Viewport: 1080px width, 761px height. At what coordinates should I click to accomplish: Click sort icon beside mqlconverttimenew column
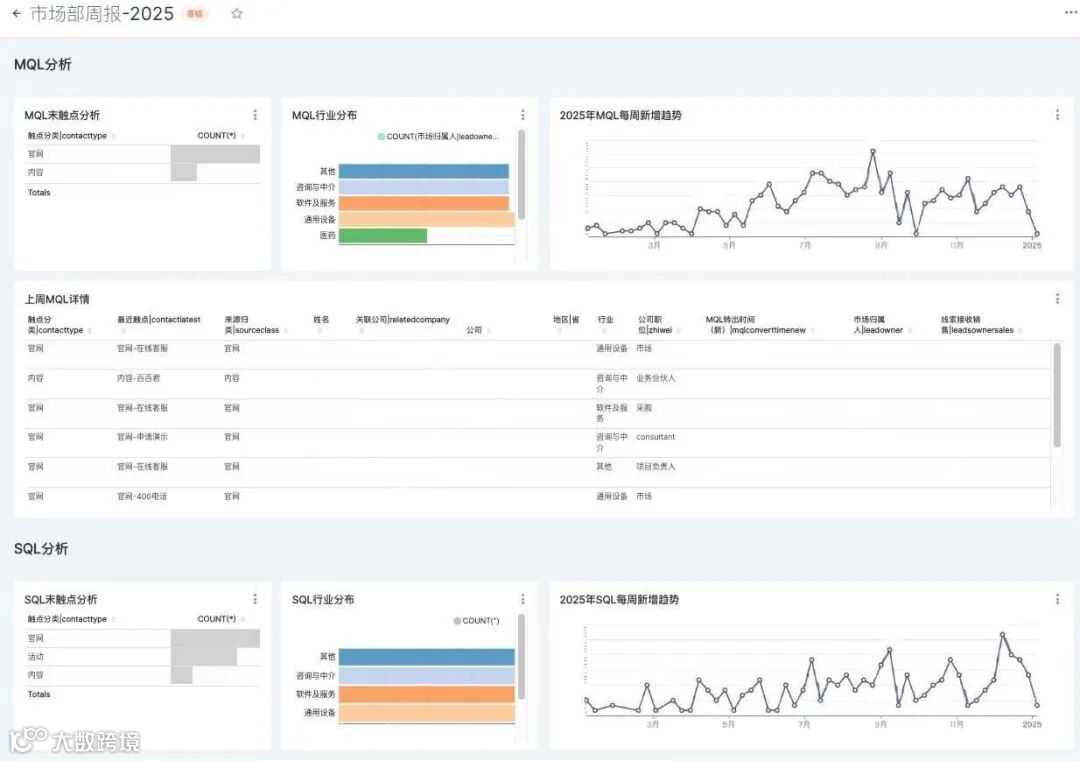point(813,331)
